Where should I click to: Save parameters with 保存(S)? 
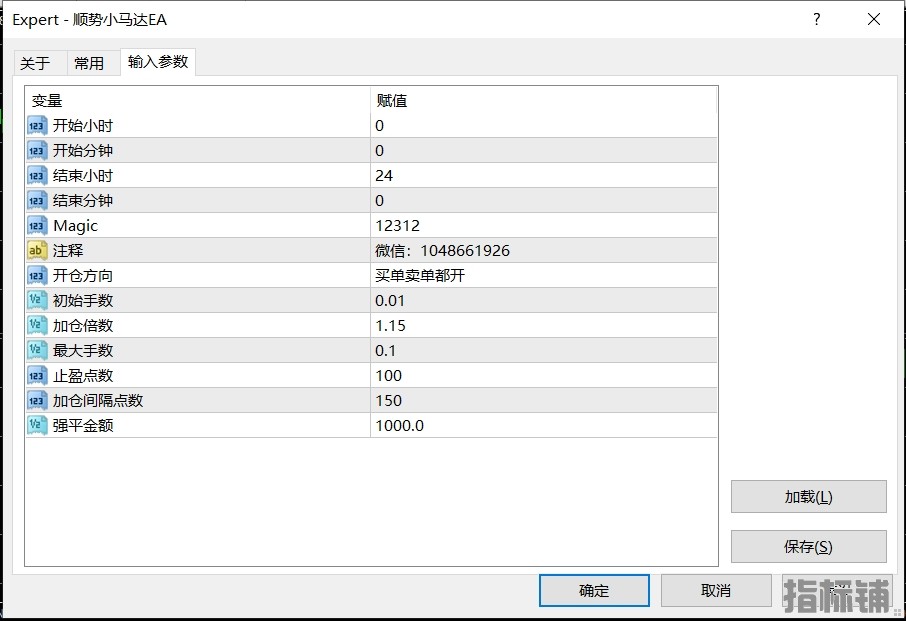(x=808, y=546)
